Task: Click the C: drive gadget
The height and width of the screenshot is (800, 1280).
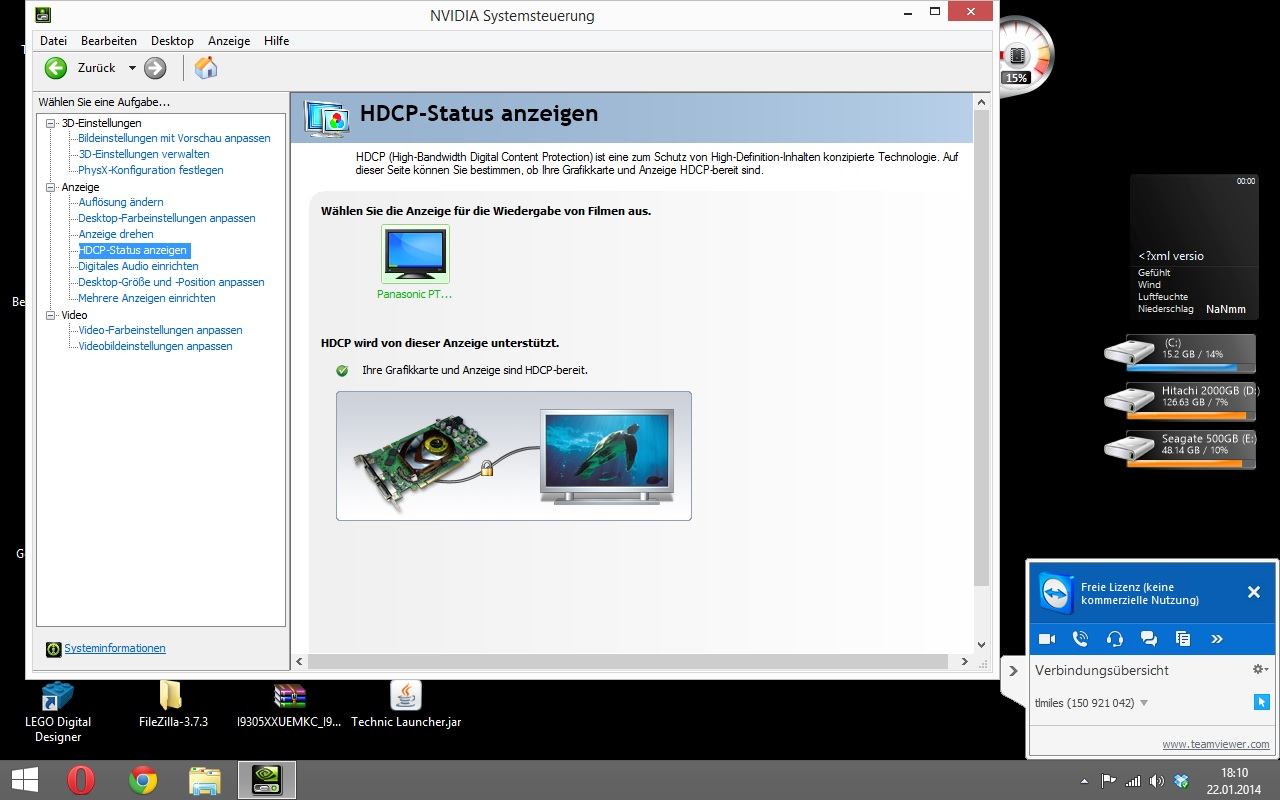Action: click(x=1180, y=352)
